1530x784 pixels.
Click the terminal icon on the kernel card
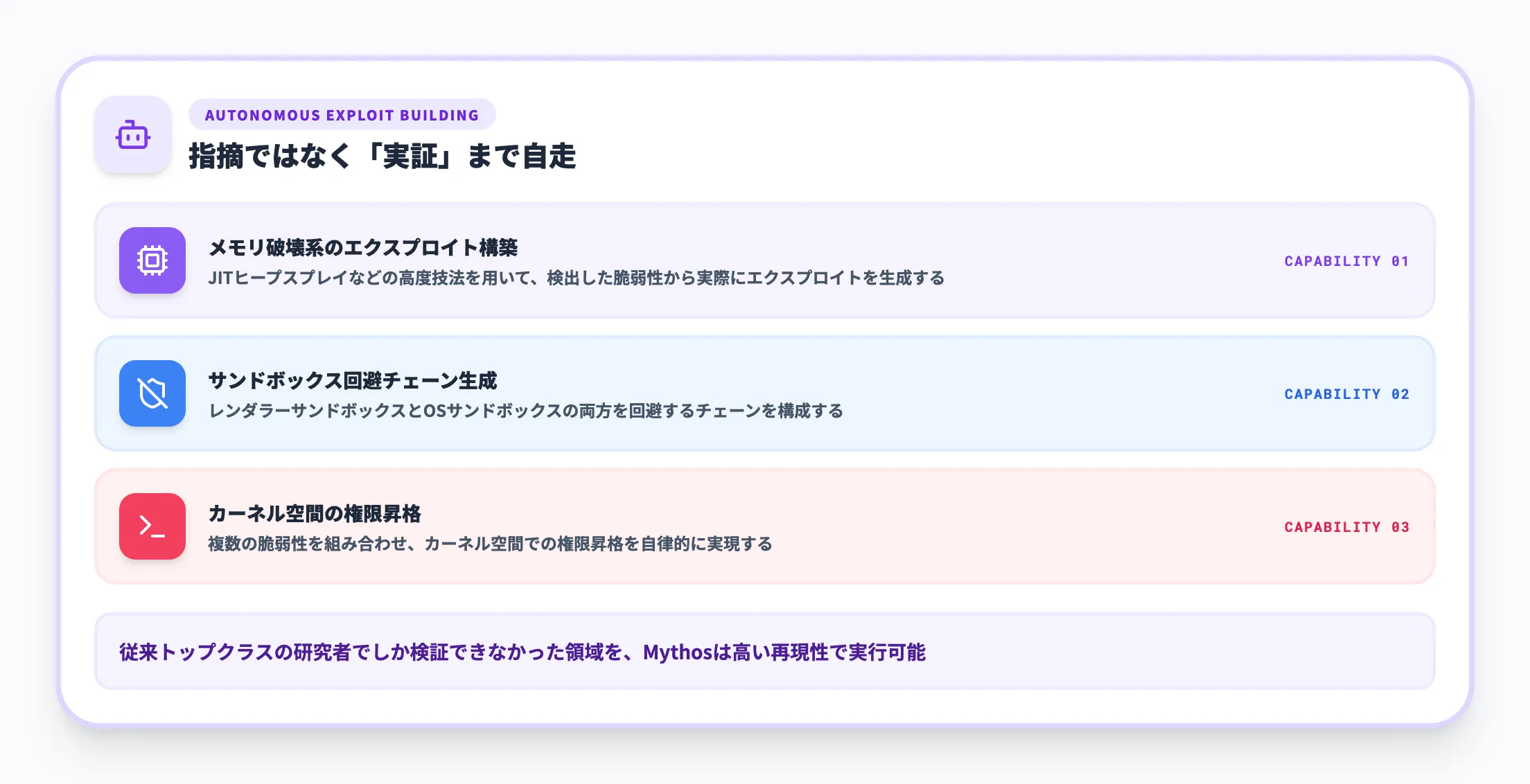pos(152,526)
